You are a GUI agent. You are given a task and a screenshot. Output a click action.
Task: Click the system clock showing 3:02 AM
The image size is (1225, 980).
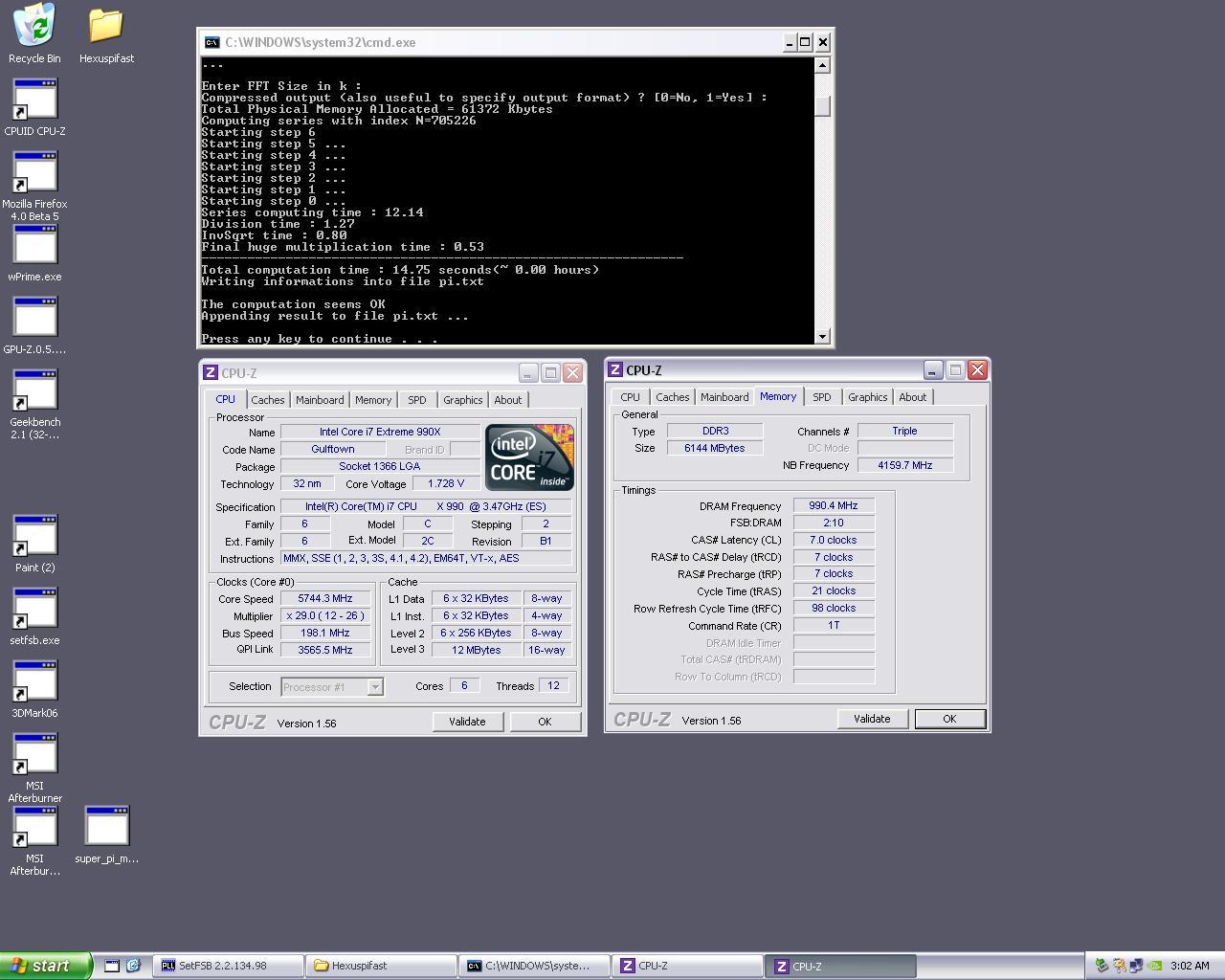click(1190, 966)
